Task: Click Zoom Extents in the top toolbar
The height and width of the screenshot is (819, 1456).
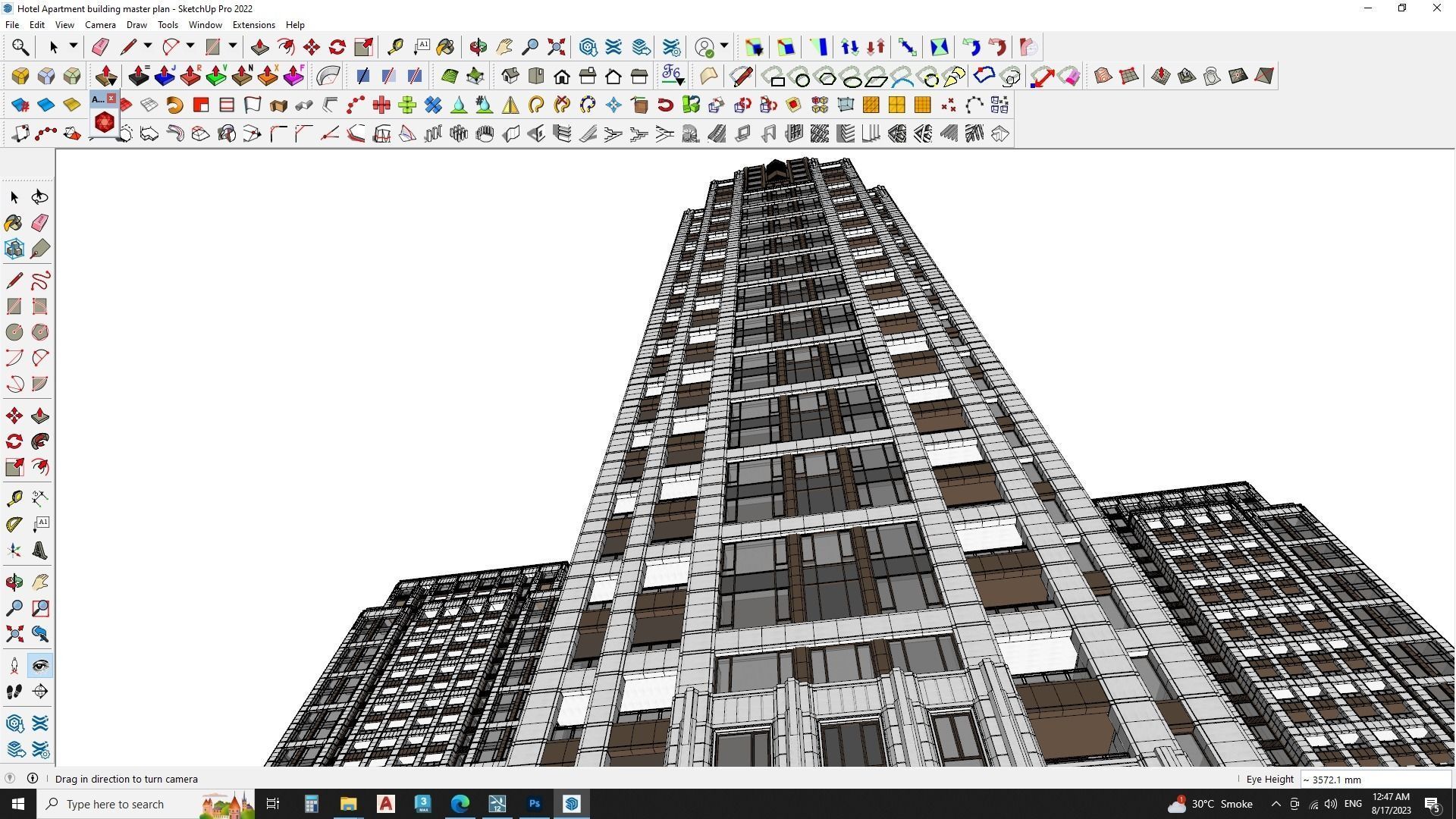Action: [x=557, y=47]
